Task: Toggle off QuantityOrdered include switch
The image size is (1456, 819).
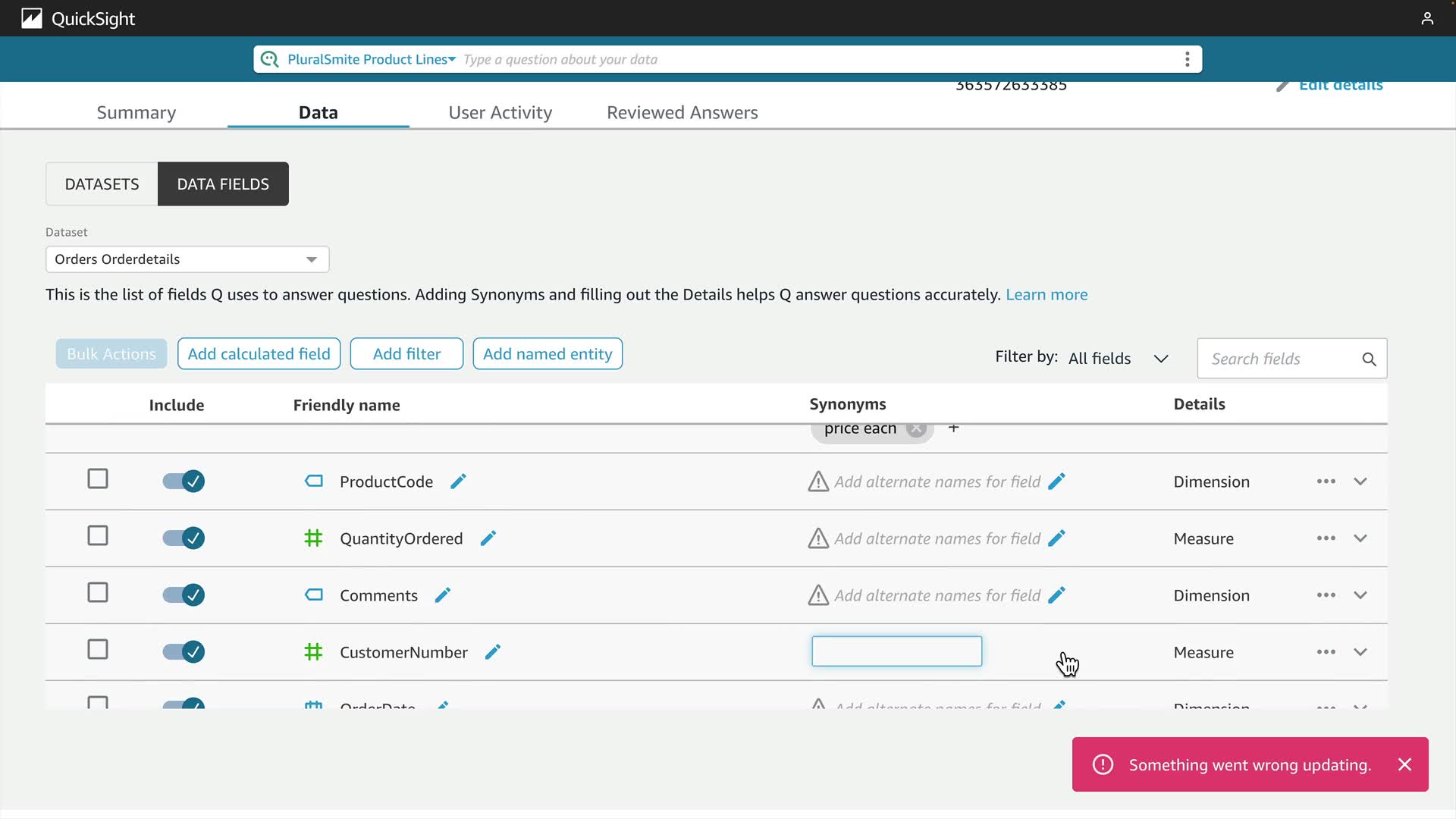Action: [184, 538]
